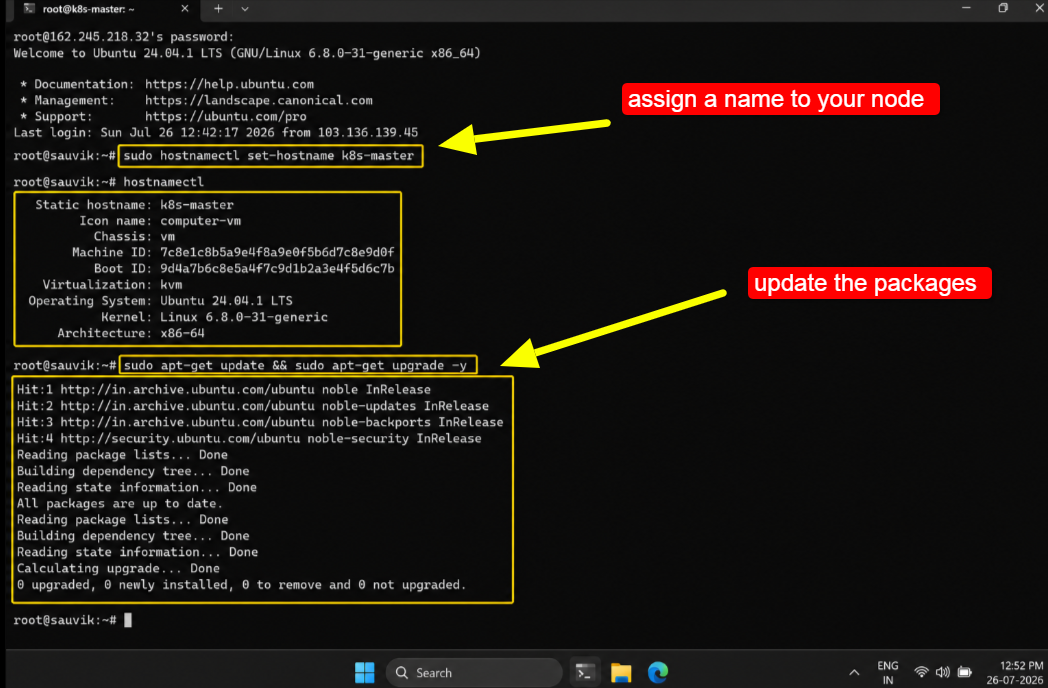Click the 'Virtualization: kvm' line
This screenshot has width=1048, height=688.
tap(112, 285)
